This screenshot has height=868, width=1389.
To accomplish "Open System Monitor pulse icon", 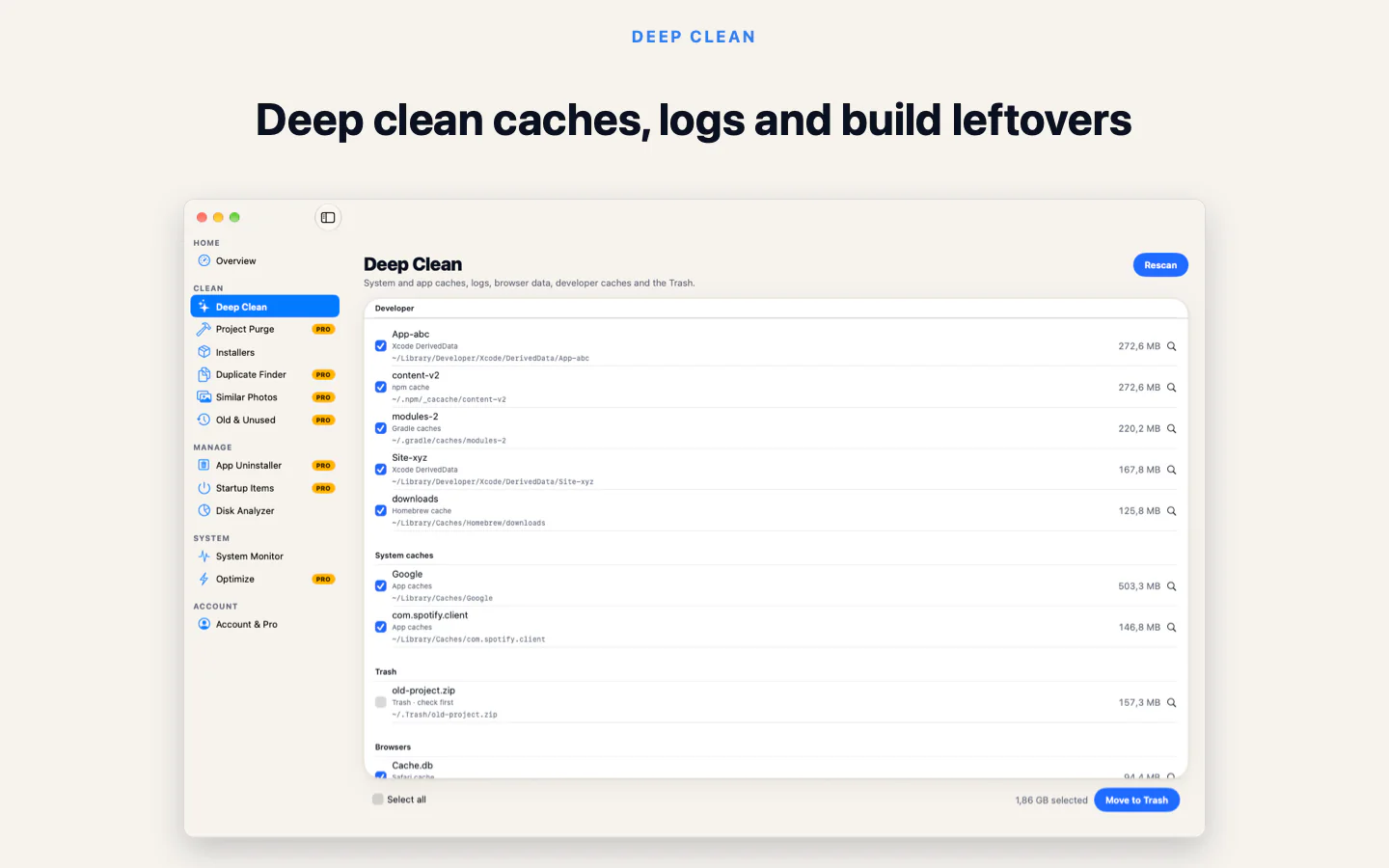I will pyautogui.click(x=204, y=556).
